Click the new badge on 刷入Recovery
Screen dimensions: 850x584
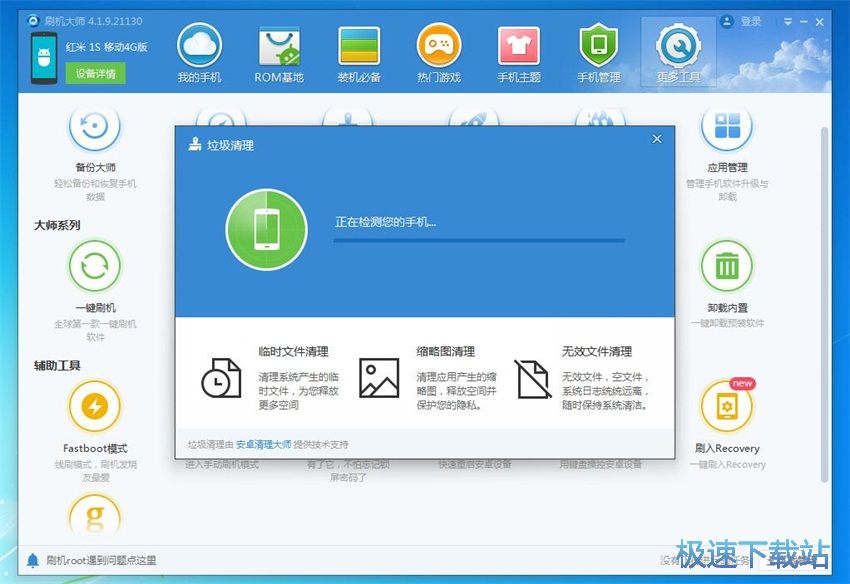coord(742,383)
